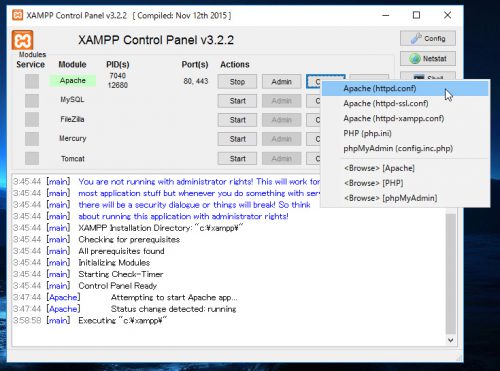Toggle the Tomcat service checkbox

32,158
